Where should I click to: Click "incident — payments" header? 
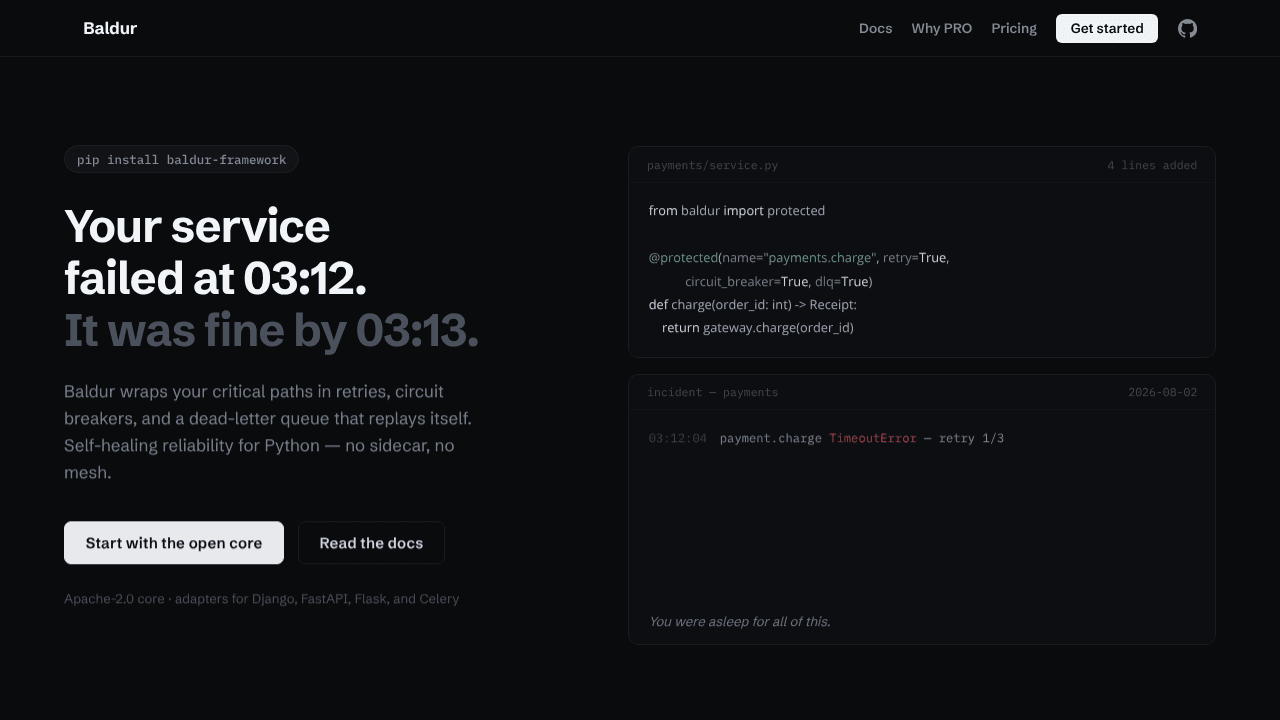pyautogui.click(x=712, y=392)
